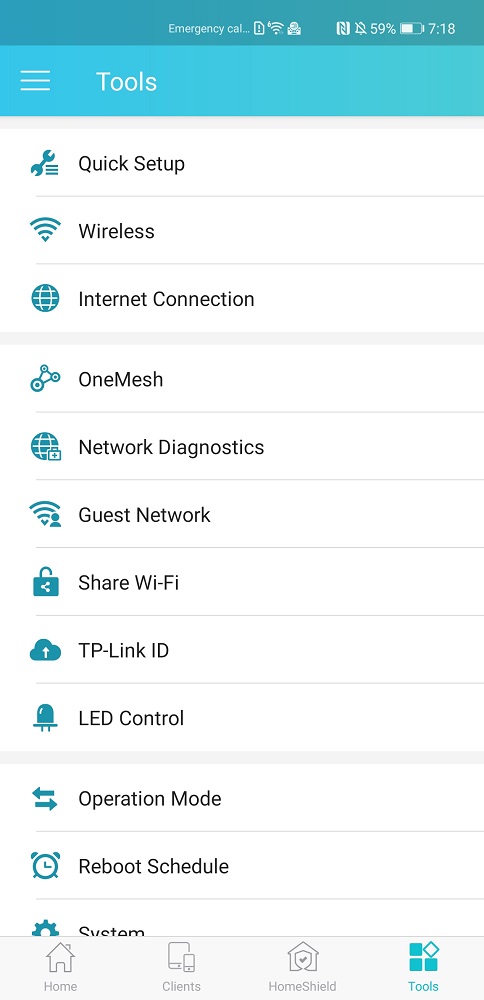Tap the OneMesh nodes icon

tap(45, 379)
